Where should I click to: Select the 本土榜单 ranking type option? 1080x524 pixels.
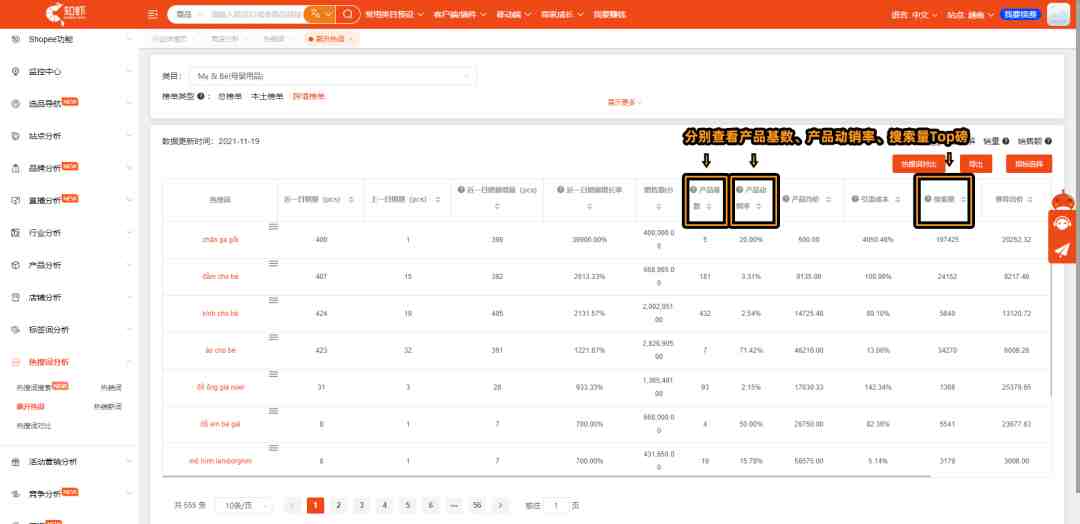pyautogui.click(x=267, y=97)
